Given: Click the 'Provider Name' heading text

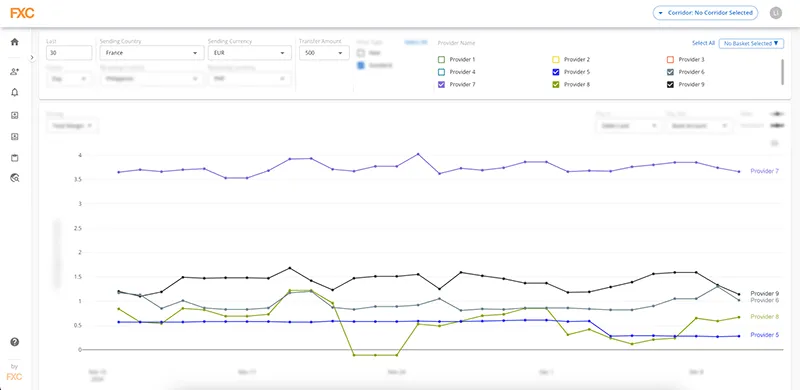Looking at the screenshot, I should coord(456,43).
